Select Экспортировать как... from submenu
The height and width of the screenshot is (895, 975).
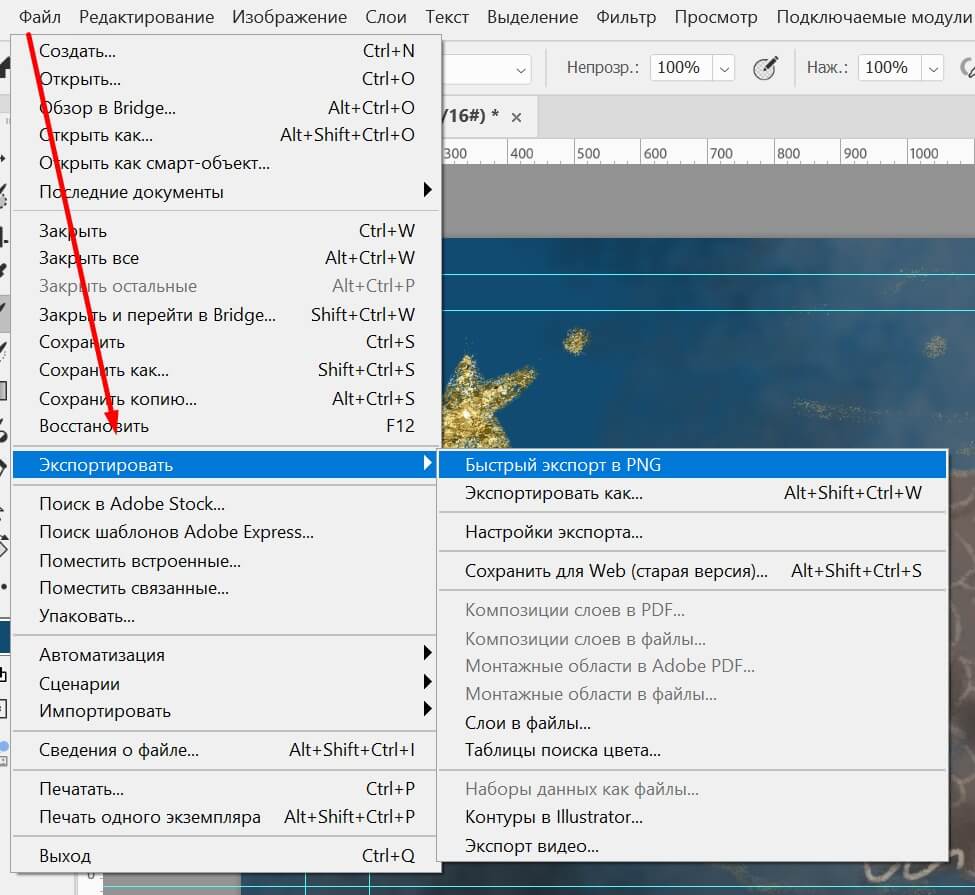click(553, 493)
